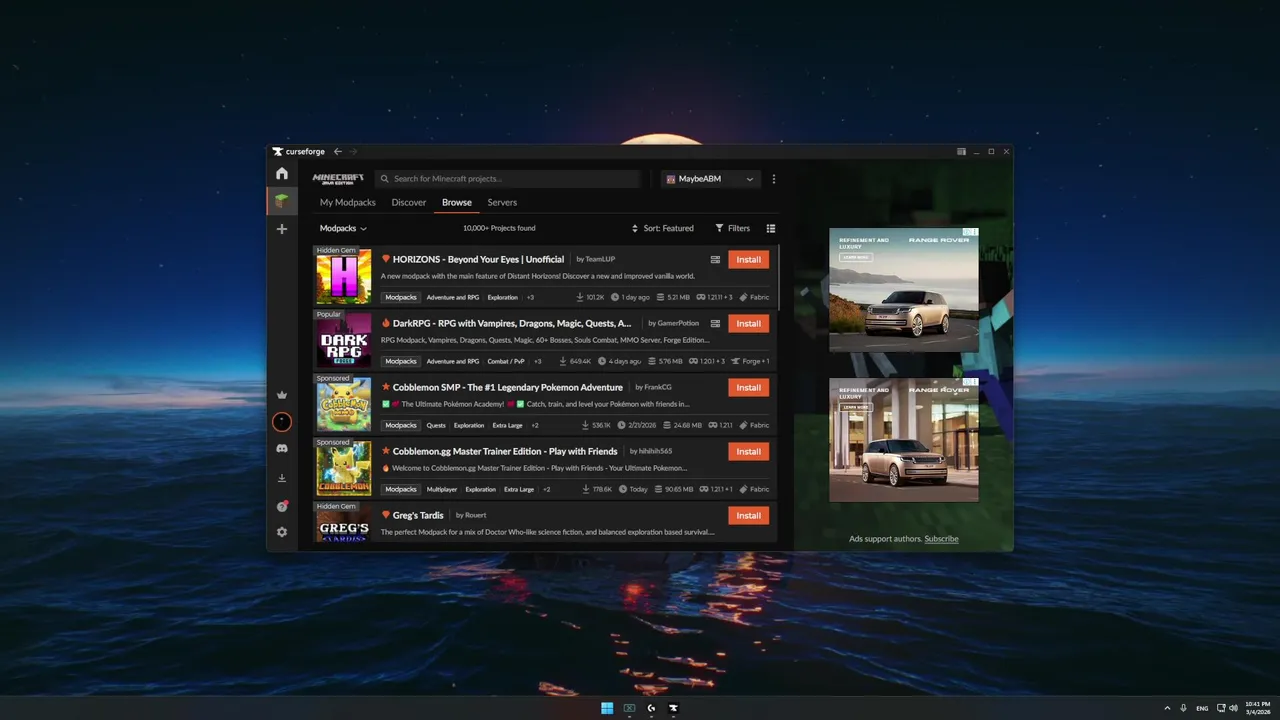
Task: Click Combat / PvP tag on DarkRPG
Action: 505,361
